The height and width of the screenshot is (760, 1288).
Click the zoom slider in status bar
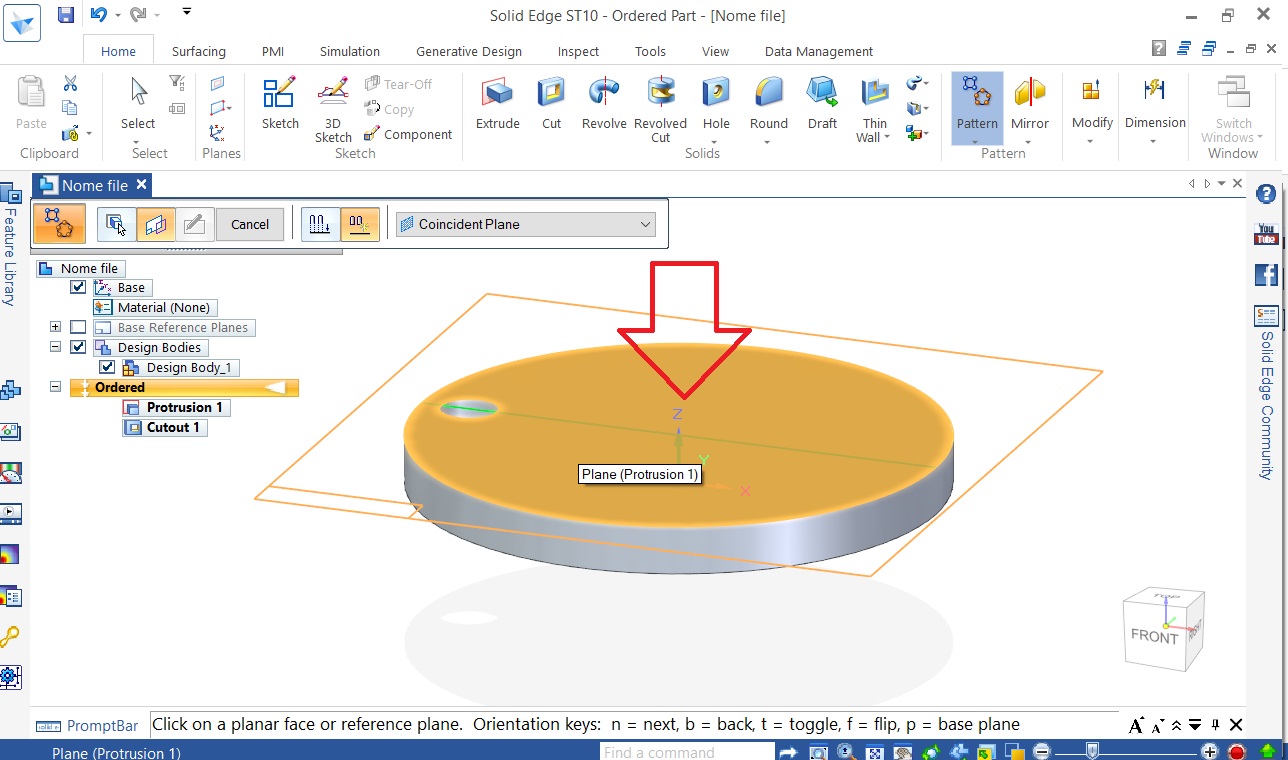1093,751
